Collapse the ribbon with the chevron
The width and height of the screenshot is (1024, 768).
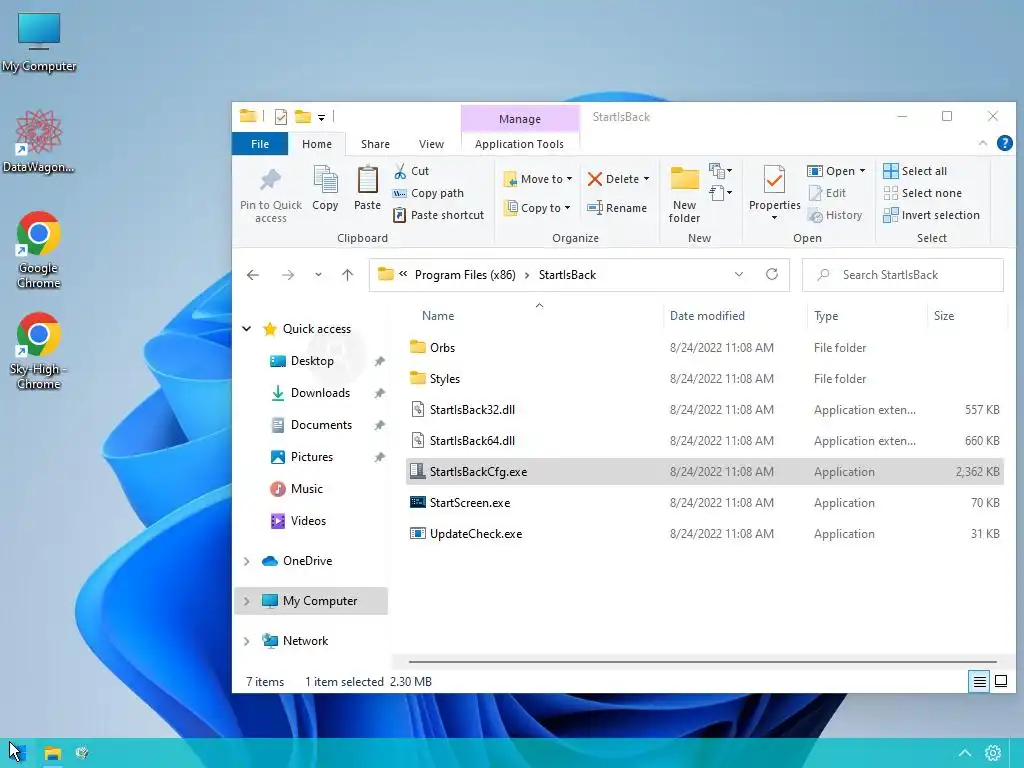pos(982,143)
